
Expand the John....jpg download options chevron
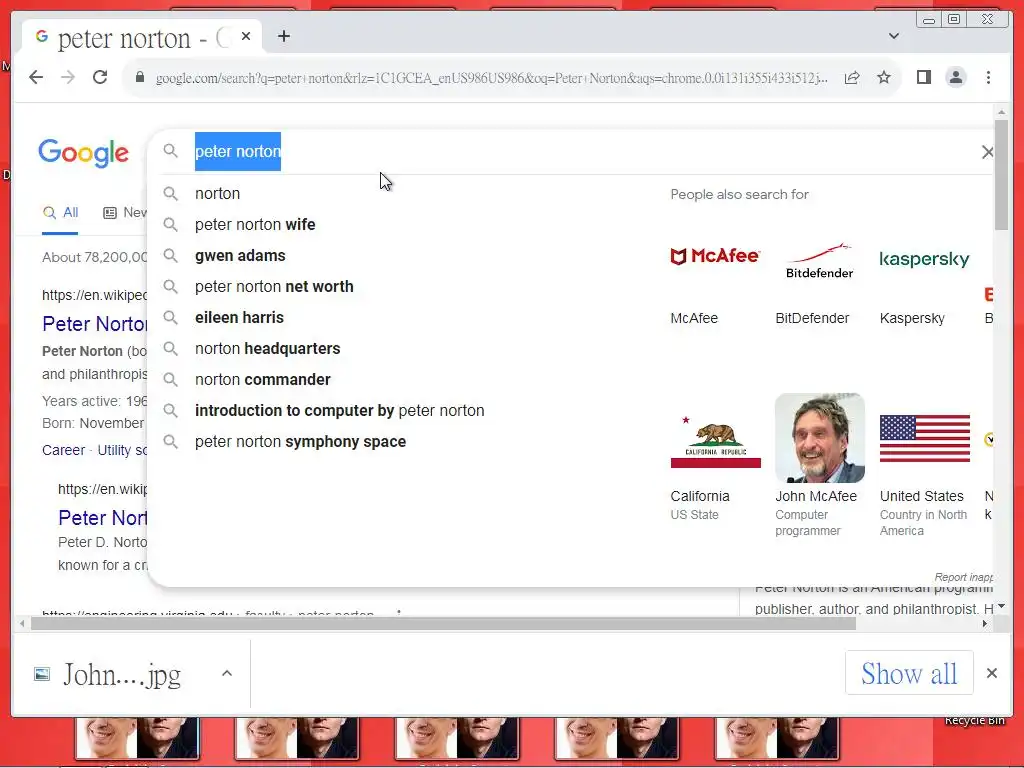point(227,673)
